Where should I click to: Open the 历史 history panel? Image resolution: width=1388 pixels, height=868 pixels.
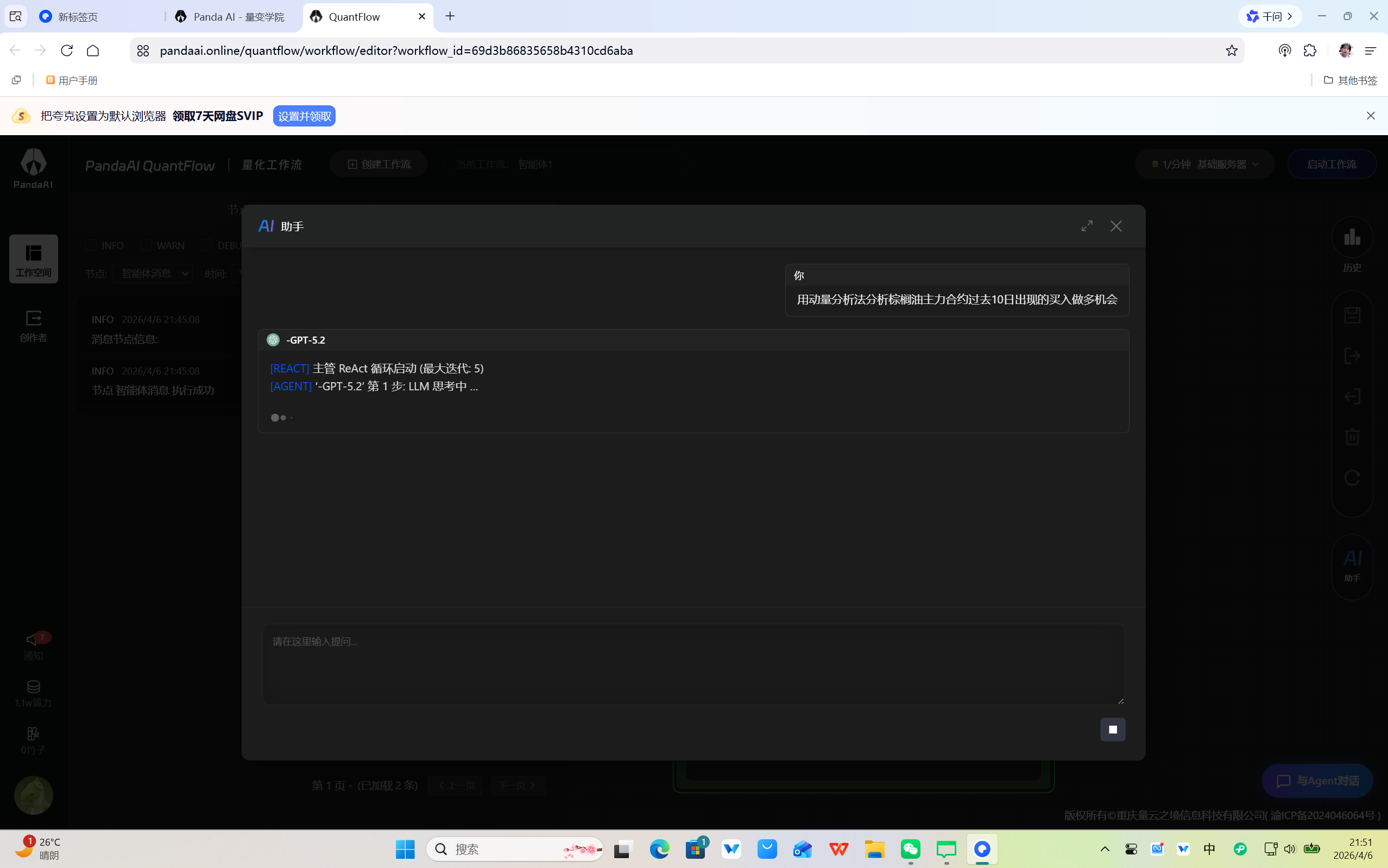click(1352, 244)
